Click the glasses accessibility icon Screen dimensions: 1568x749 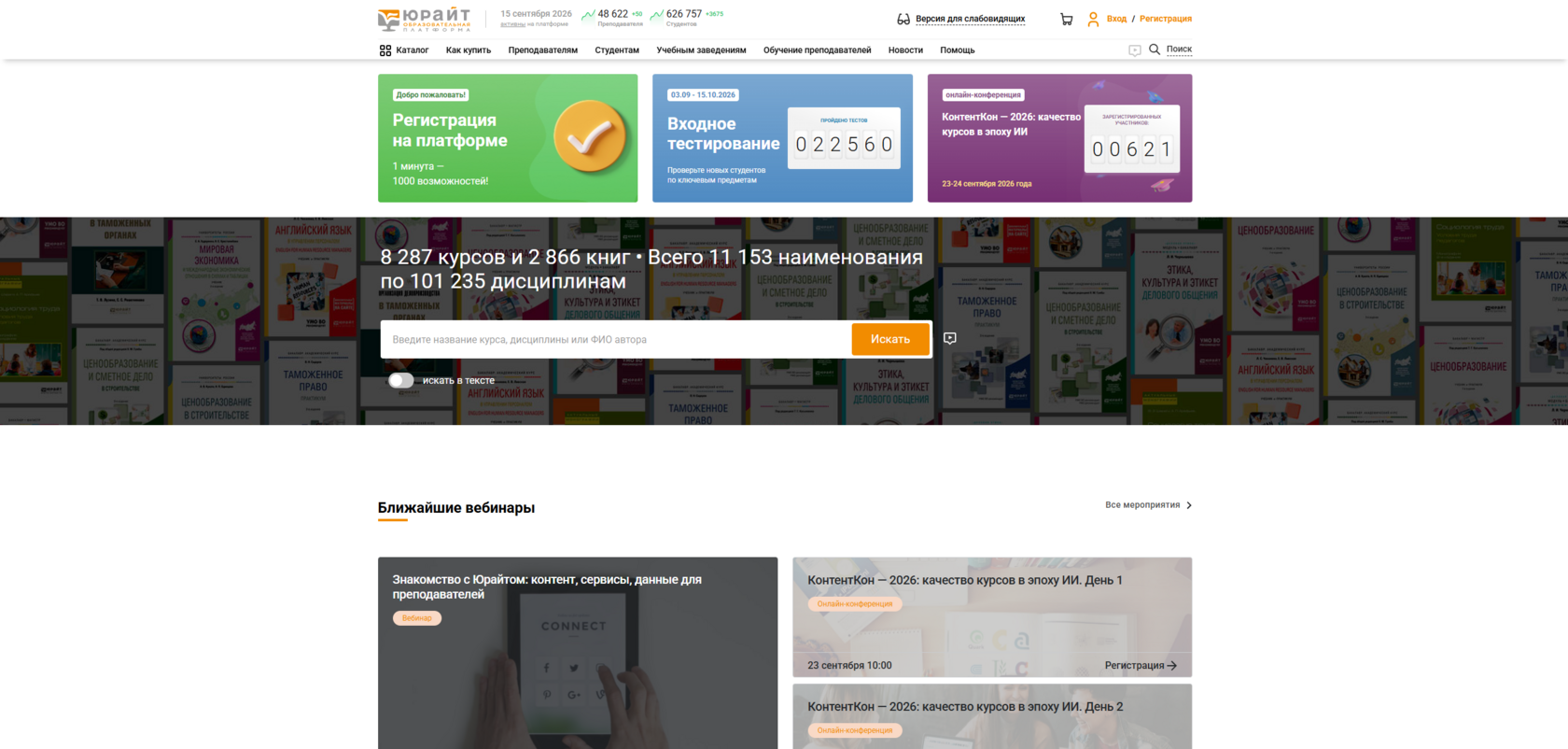(x=903, y=19)
